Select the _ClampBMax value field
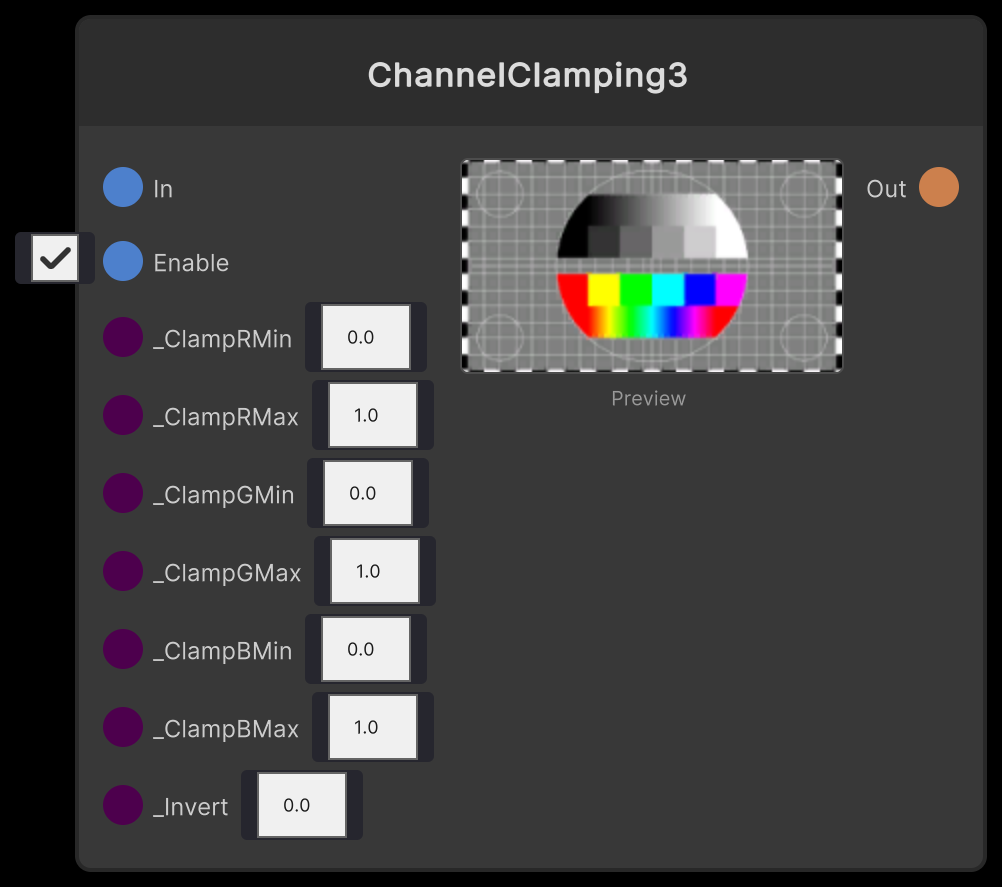The image size is (1002, 887). 372,727
